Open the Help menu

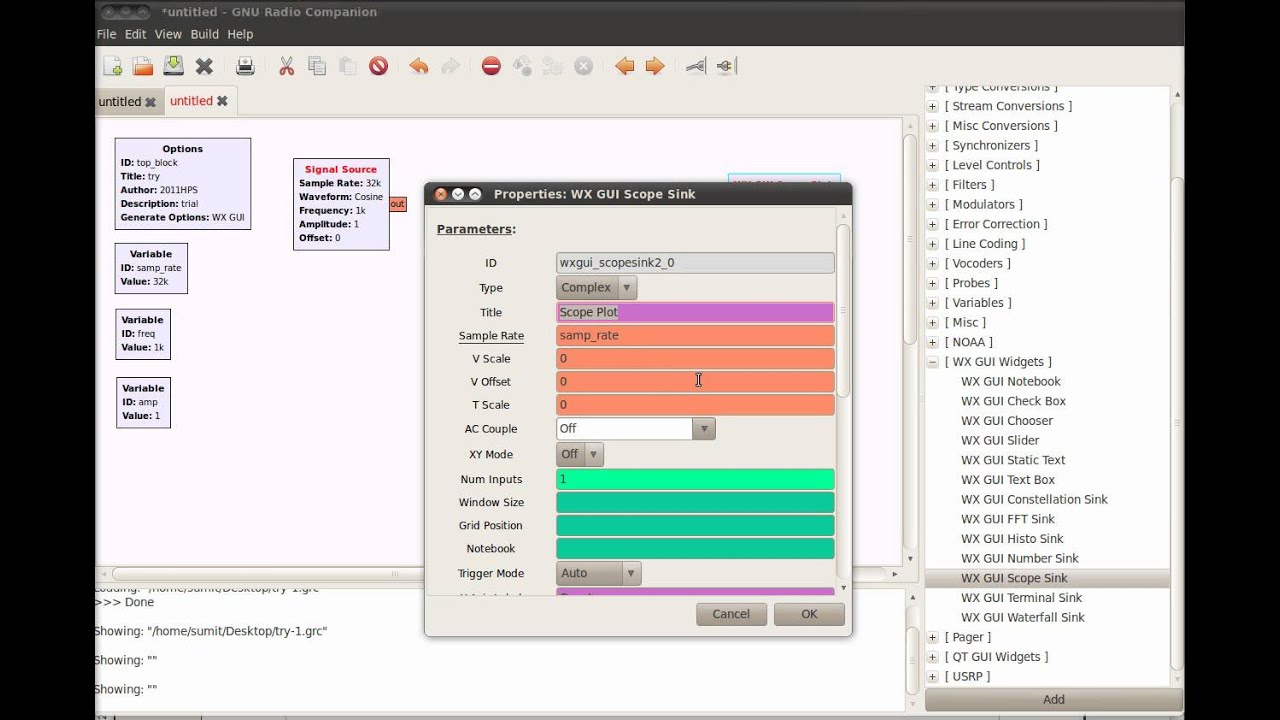point(240,34)
